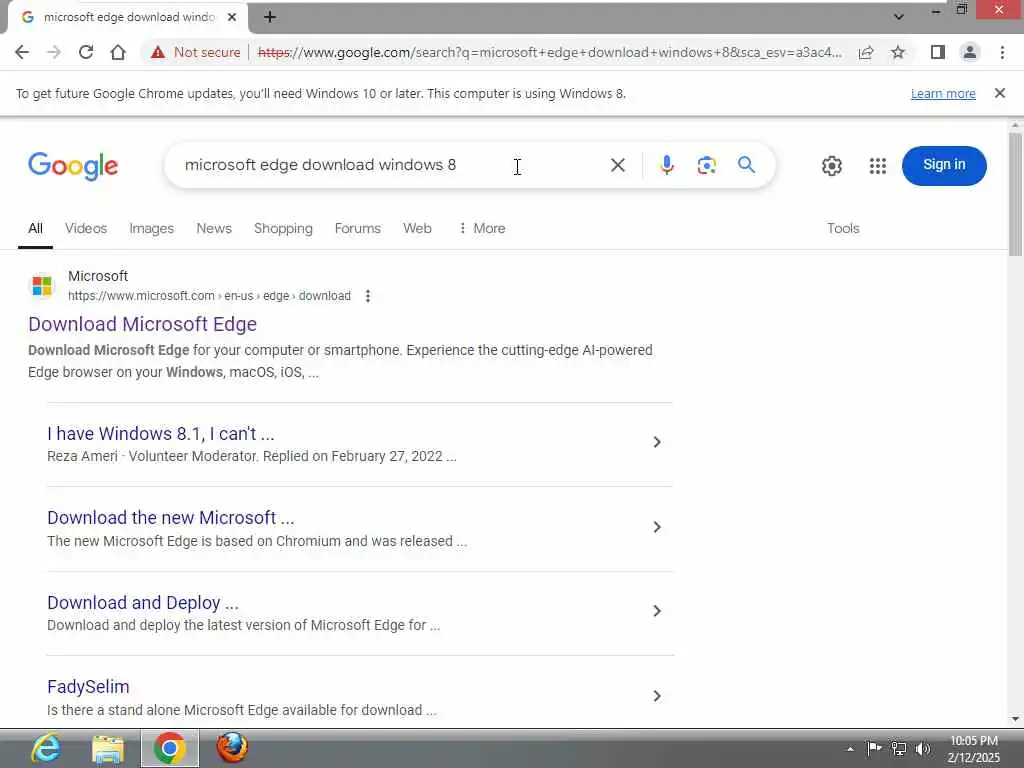Click the Not secure warning icon
Image resolution: width=1024 pixels, height=768 pixels.
coord(158,52)
